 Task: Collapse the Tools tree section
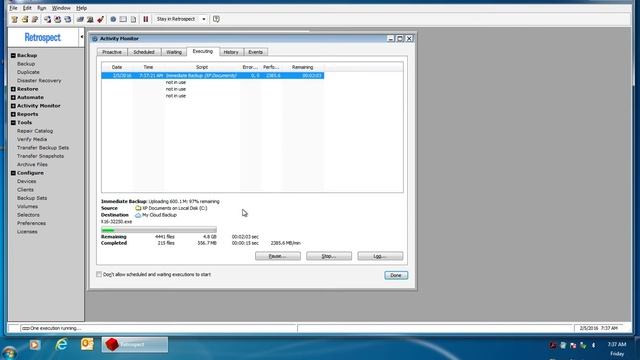coord(13,122)
